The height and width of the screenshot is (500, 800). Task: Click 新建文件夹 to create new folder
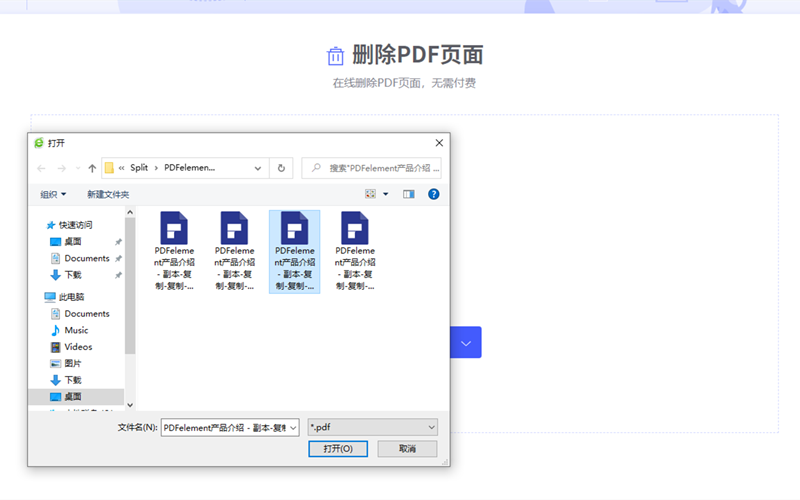[x=108, y=194]
